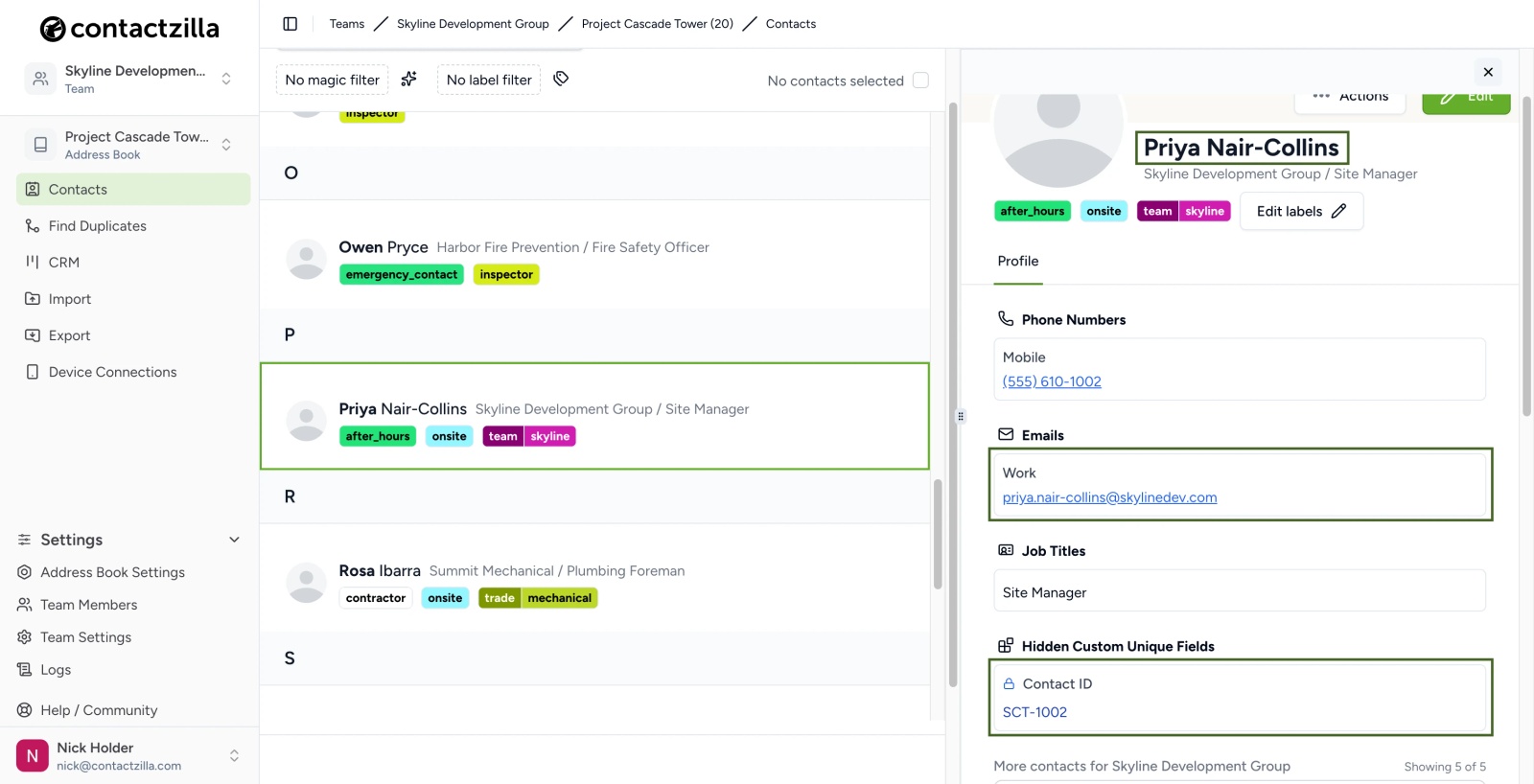Go to Project Cascade Tower (20) breadcrumb
Image resolution: width=1534 pixels, height=784 pixels.
[658, 24]
